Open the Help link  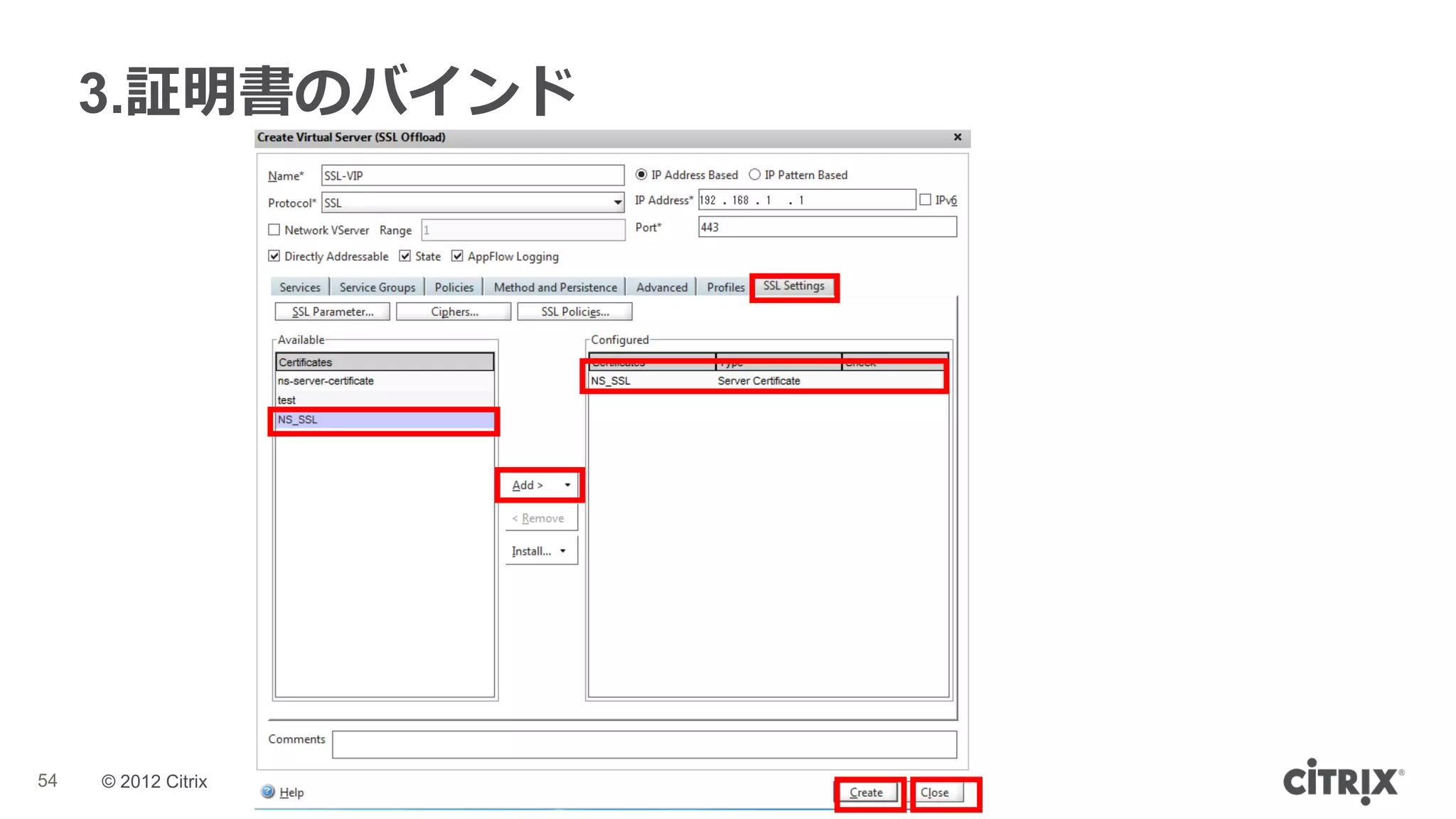click(291, 792)
